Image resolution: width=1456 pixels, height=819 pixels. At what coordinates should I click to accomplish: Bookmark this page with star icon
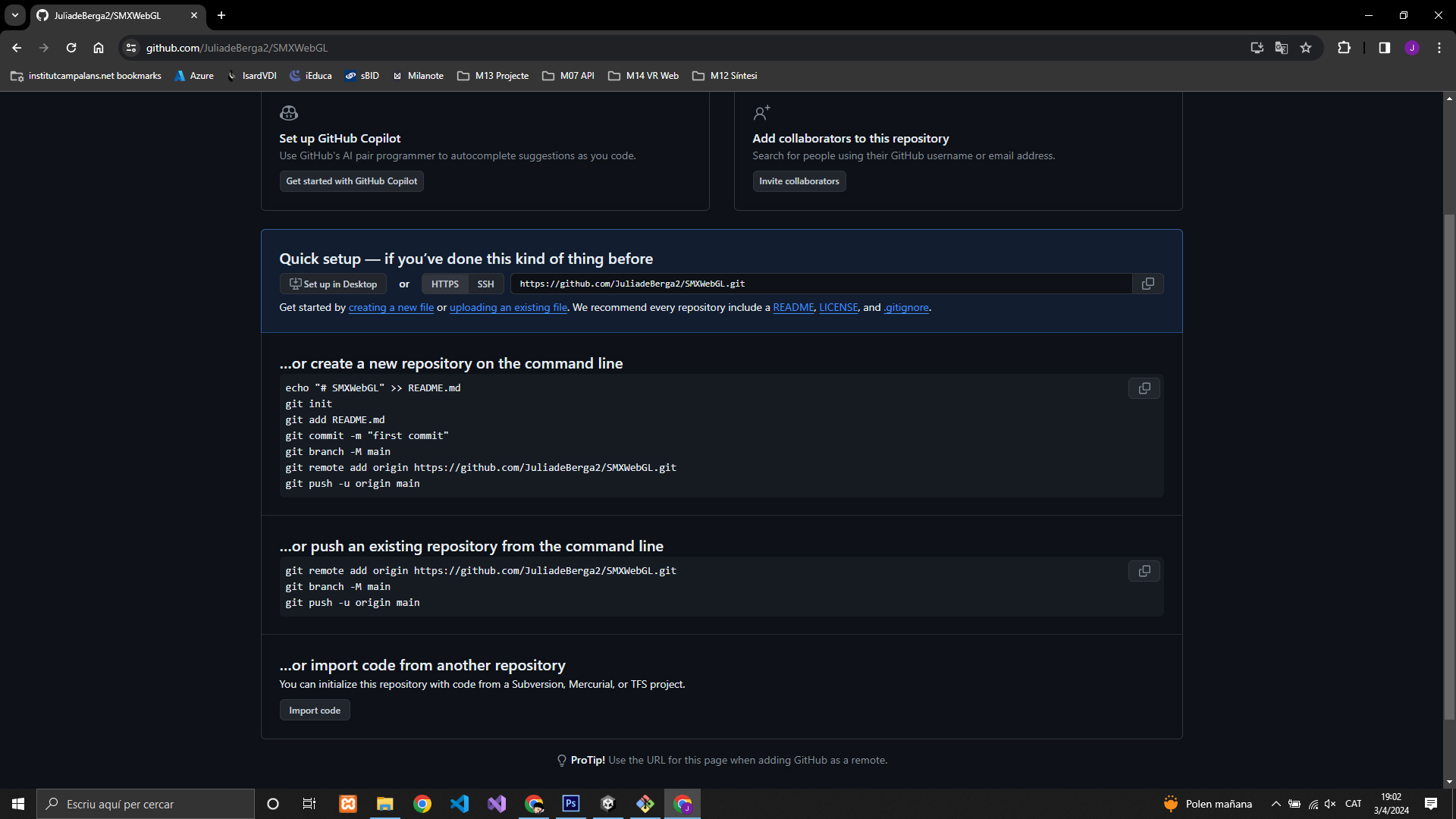pos(1306,48)
